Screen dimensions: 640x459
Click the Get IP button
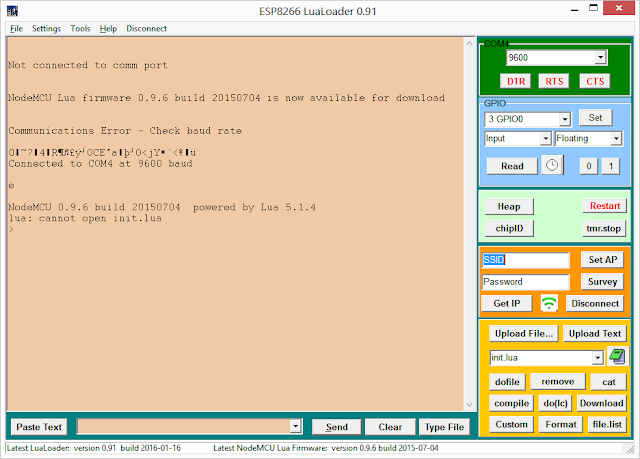click(507, 304)
